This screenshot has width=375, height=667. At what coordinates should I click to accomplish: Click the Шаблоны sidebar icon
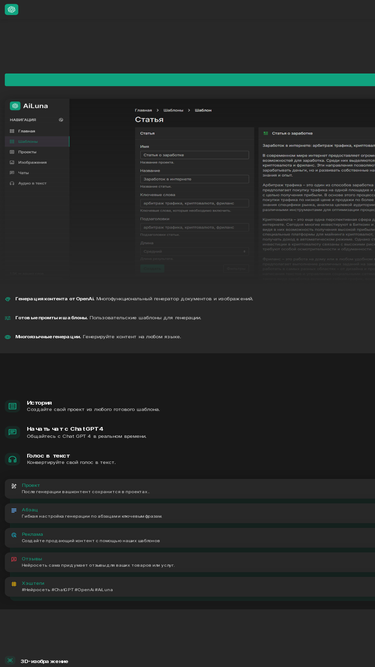click(x=12, y=142)
